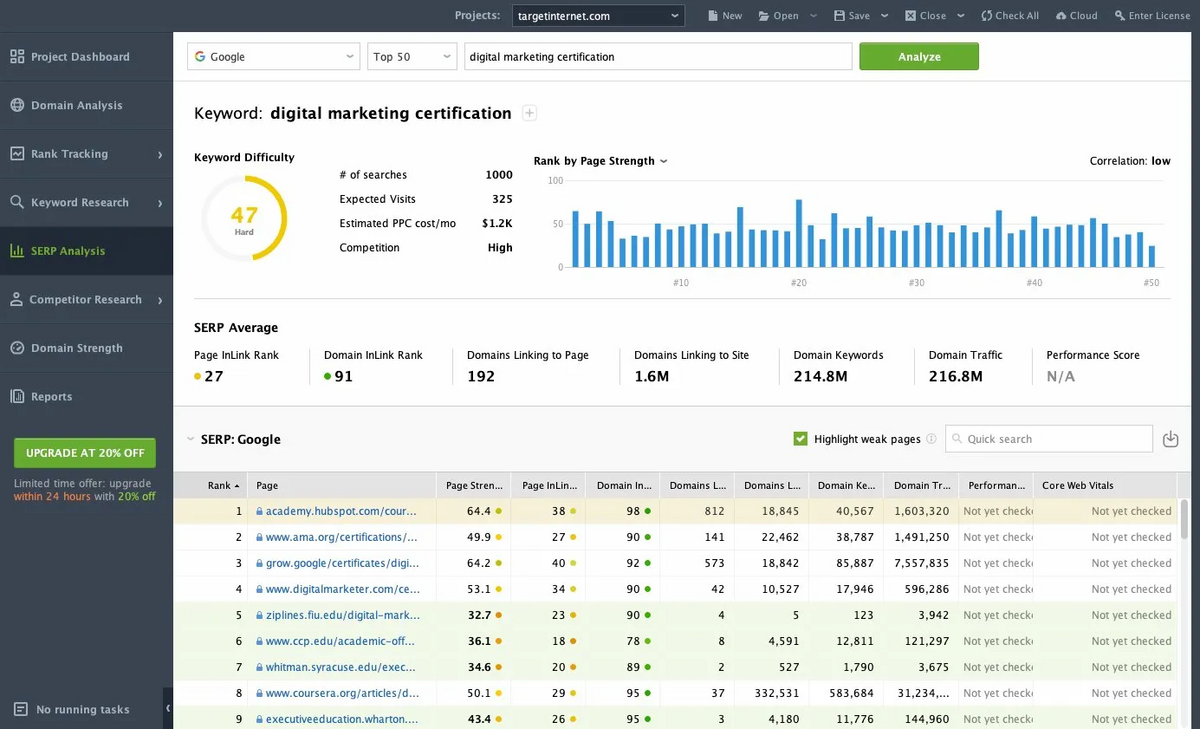Click the export download icon
The image size is (1200, 729).
1171,439
